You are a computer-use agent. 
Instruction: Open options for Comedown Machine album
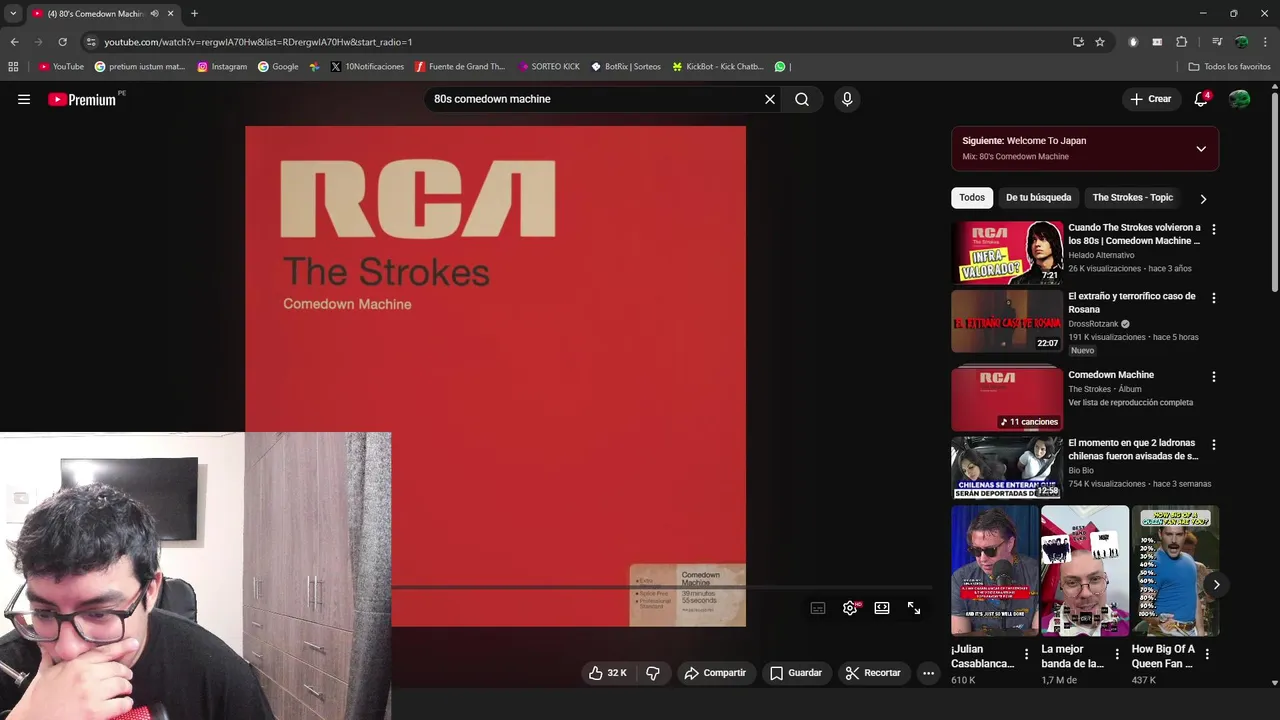pos(1214,377)
